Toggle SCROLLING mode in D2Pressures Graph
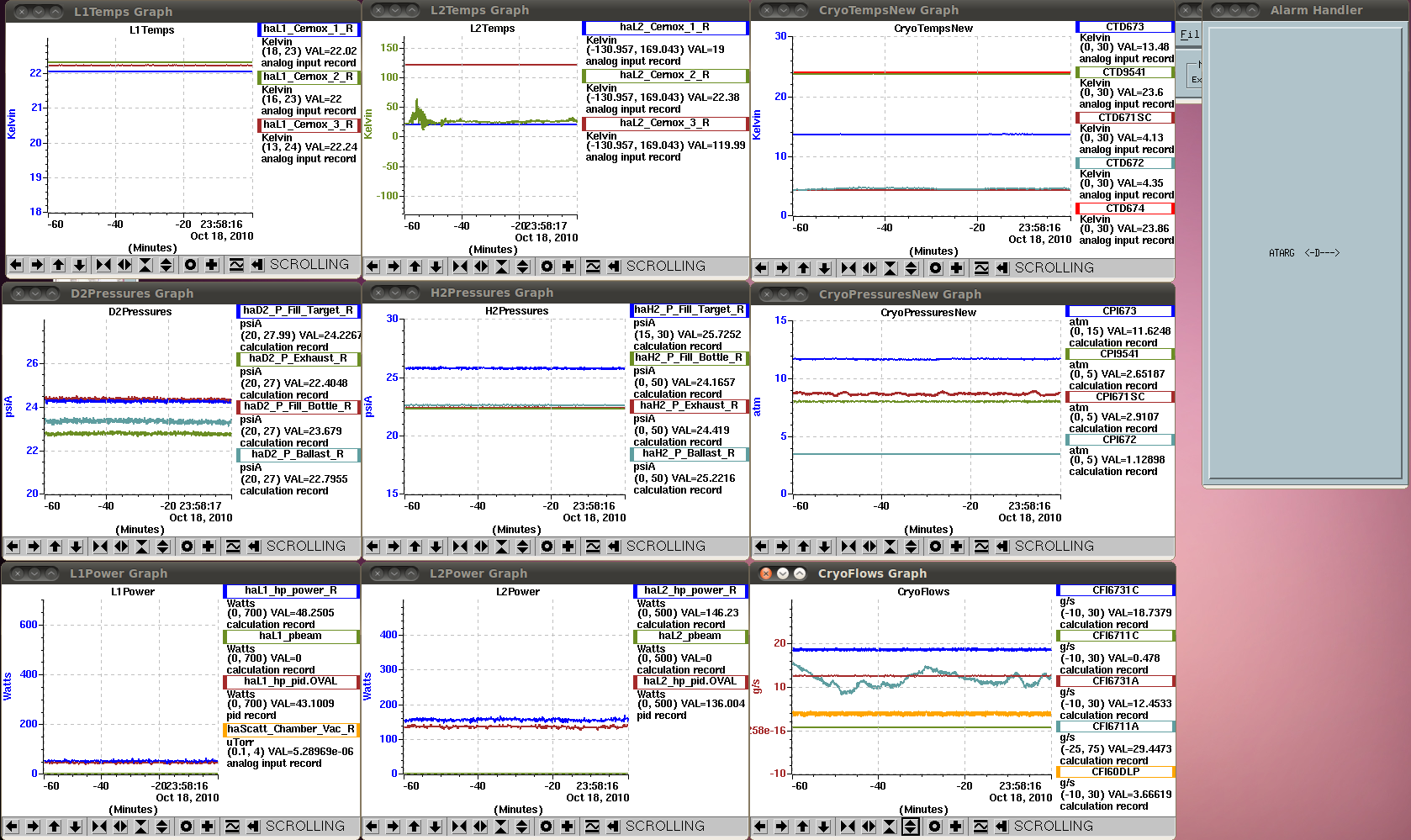 306,547
